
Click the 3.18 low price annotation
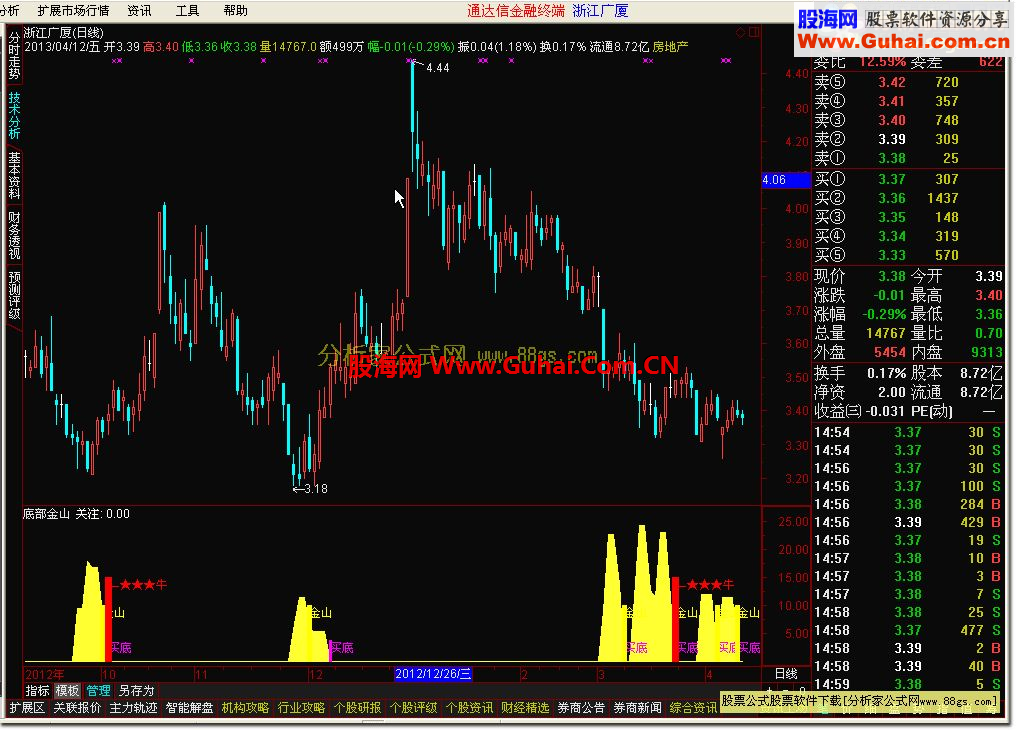point(316,489)
